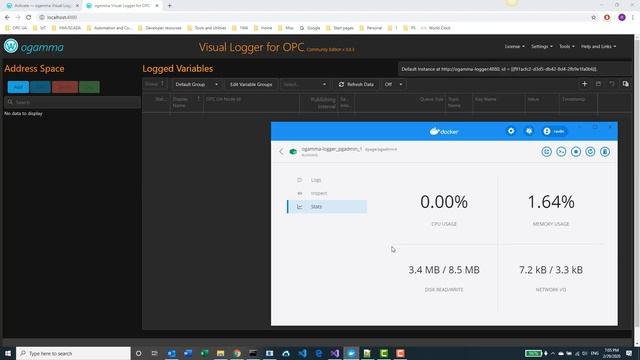
Task: Open the License menu
Action: click(514, 47)
